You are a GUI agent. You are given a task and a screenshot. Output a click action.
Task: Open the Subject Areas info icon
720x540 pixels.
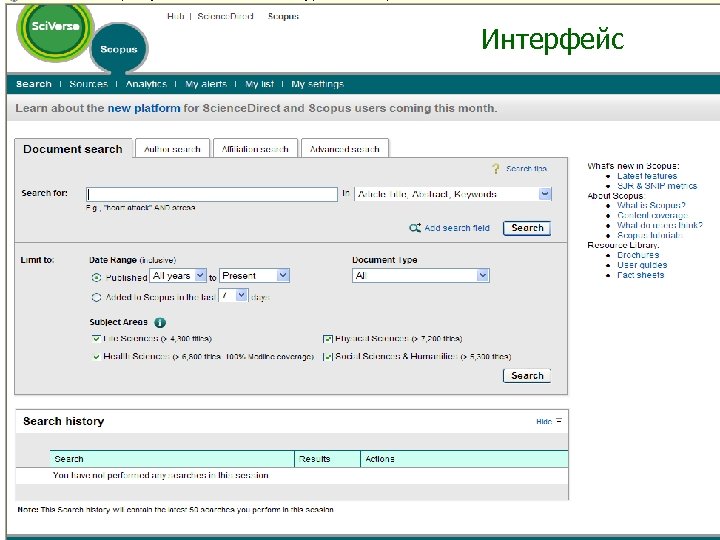(160, 322)
